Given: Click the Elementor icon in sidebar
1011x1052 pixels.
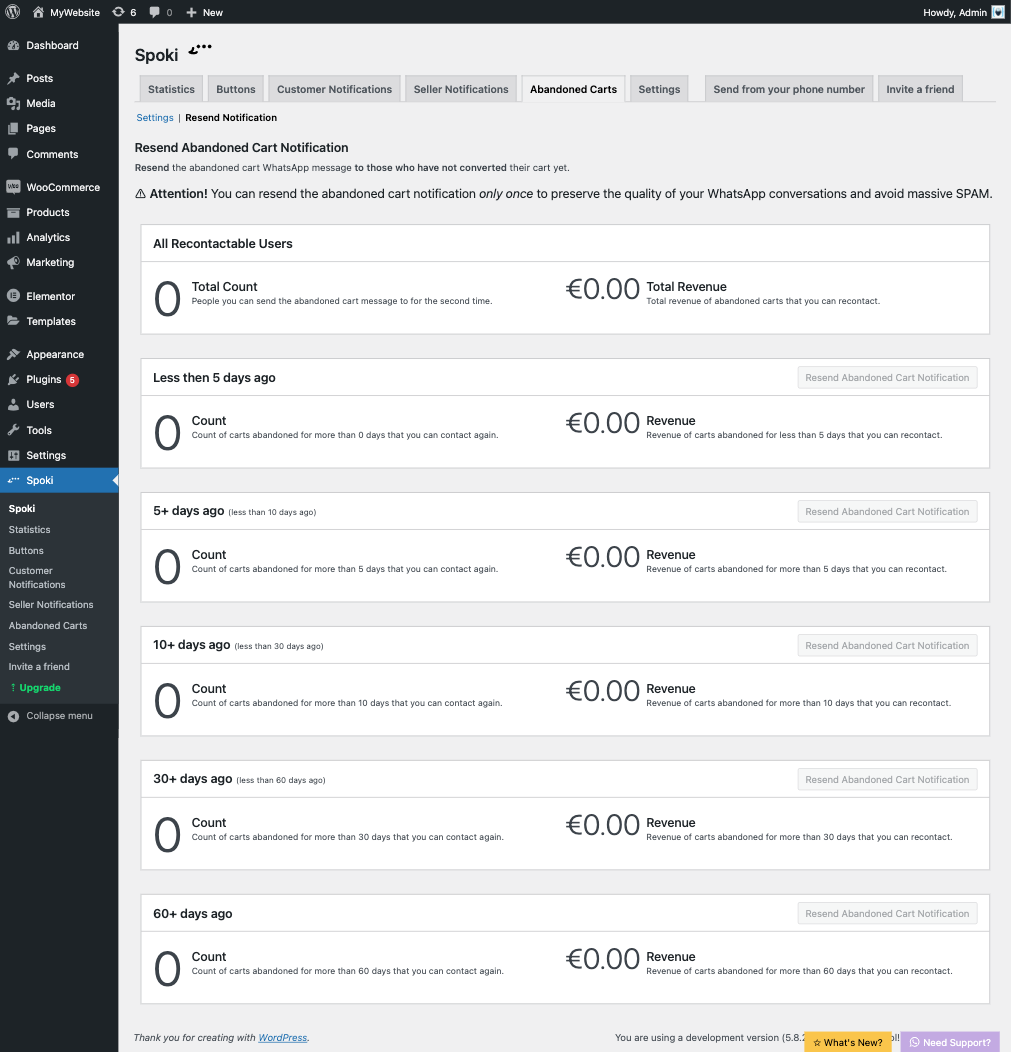Looking at the screenshot, I should [x=13, y=296].
